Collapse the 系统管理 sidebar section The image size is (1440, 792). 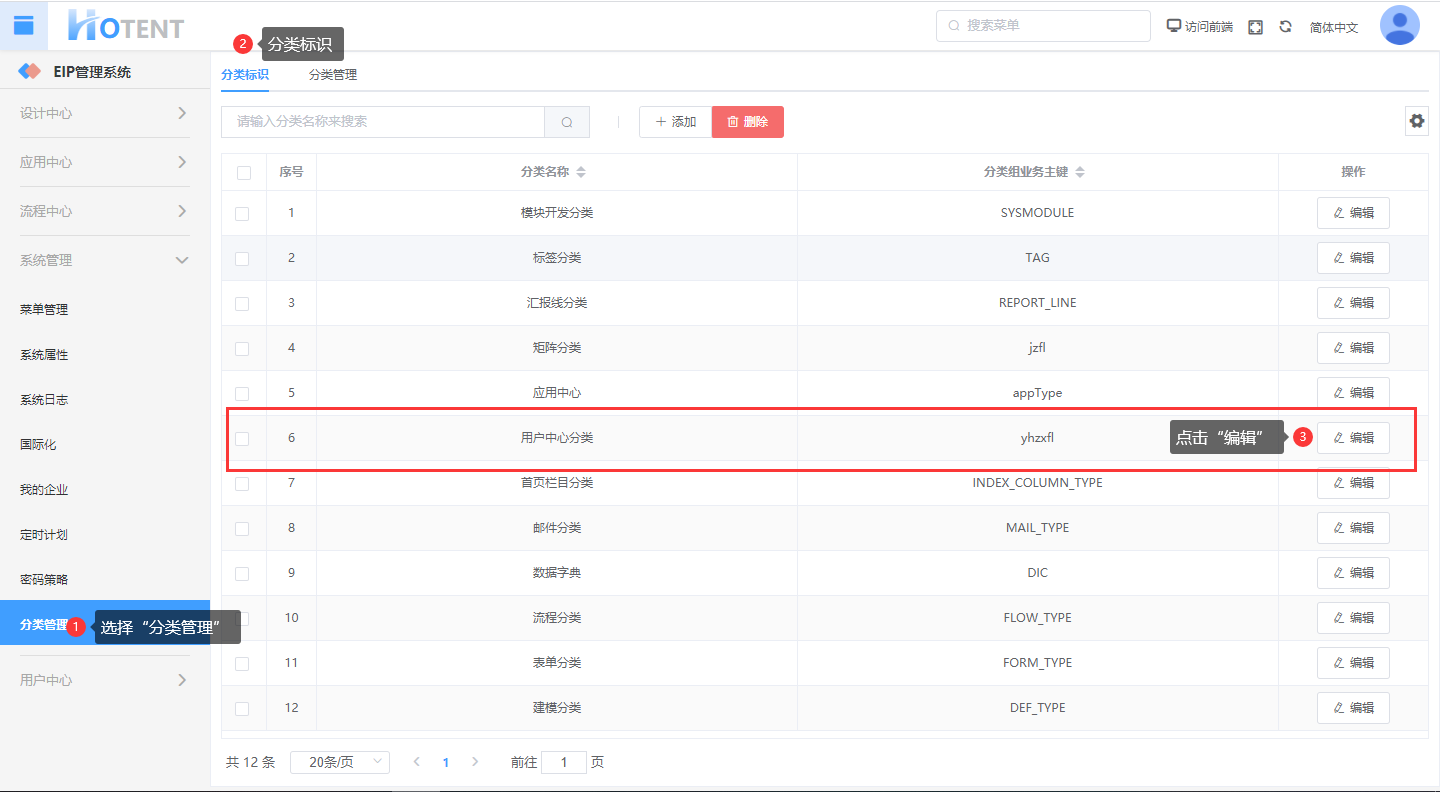104,260
